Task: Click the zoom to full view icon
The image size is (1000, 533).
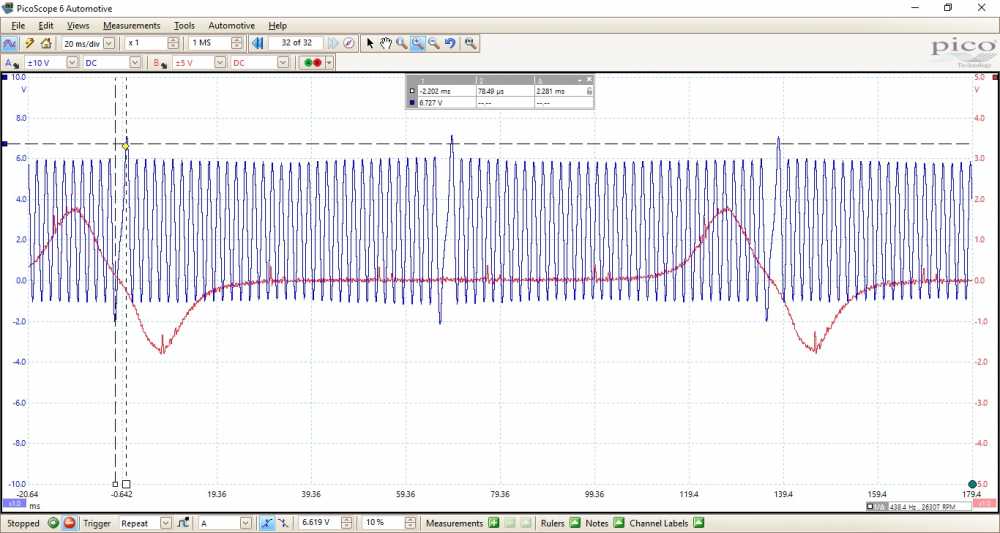Action: click(471, 43)
